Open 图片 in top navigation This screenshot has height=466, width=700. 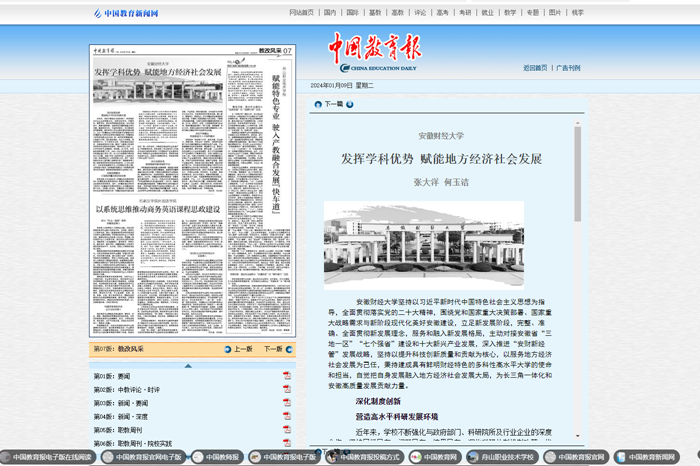click(x=555, y=12)
